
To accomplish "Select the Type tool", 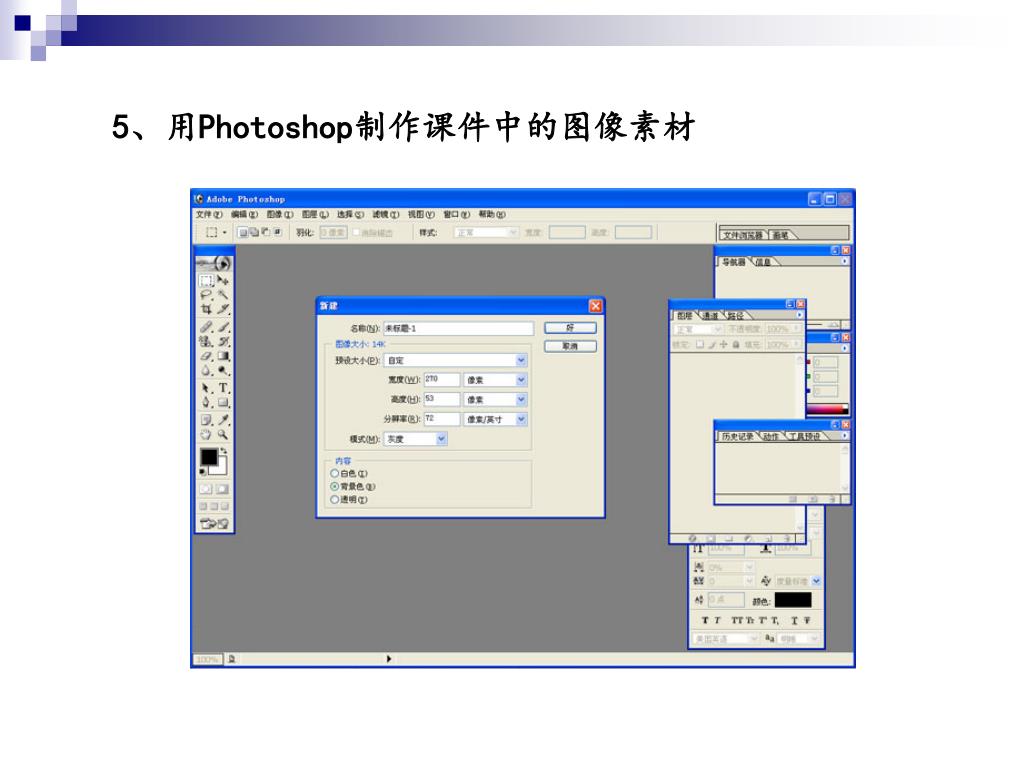I will [x=223, y=388].
